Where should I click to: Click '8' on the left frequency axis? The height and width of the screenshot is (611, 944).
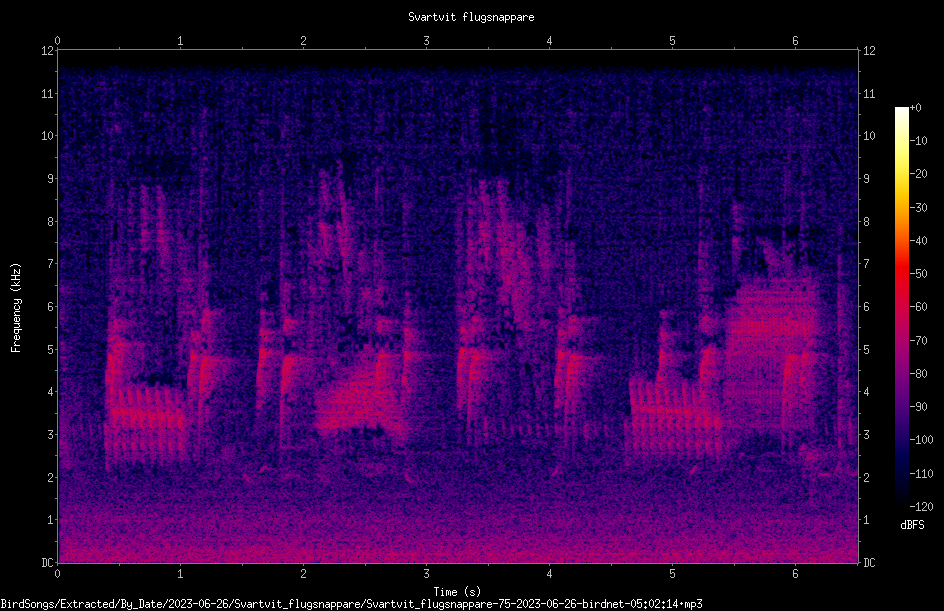tap(51, 222)
